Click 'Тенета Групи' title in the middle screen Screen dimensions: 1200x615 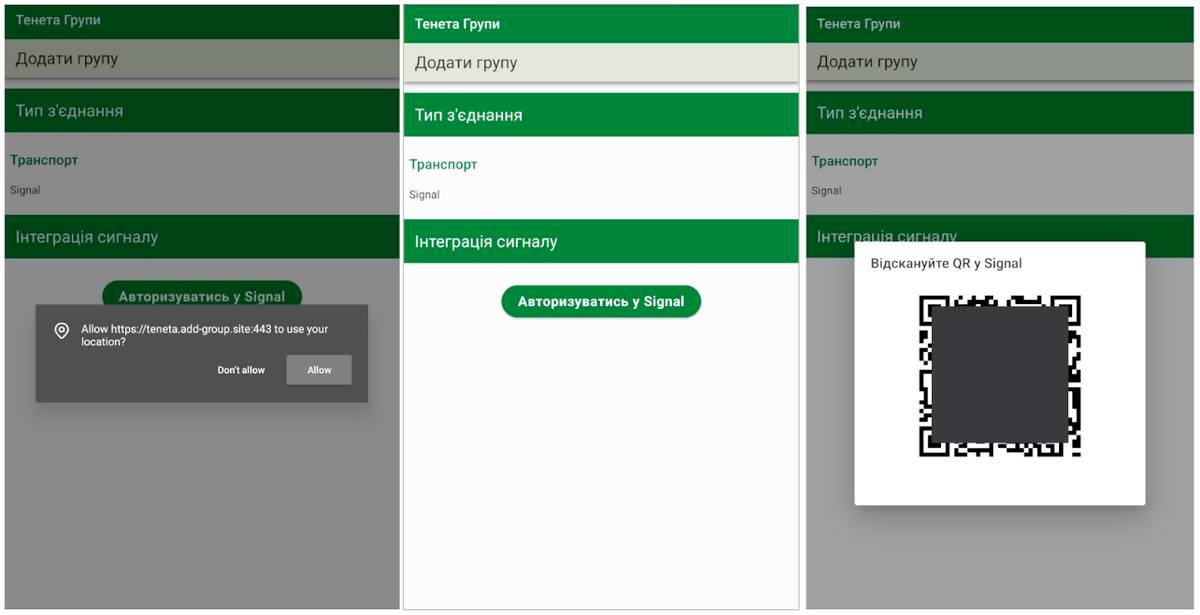click(457, 23)
